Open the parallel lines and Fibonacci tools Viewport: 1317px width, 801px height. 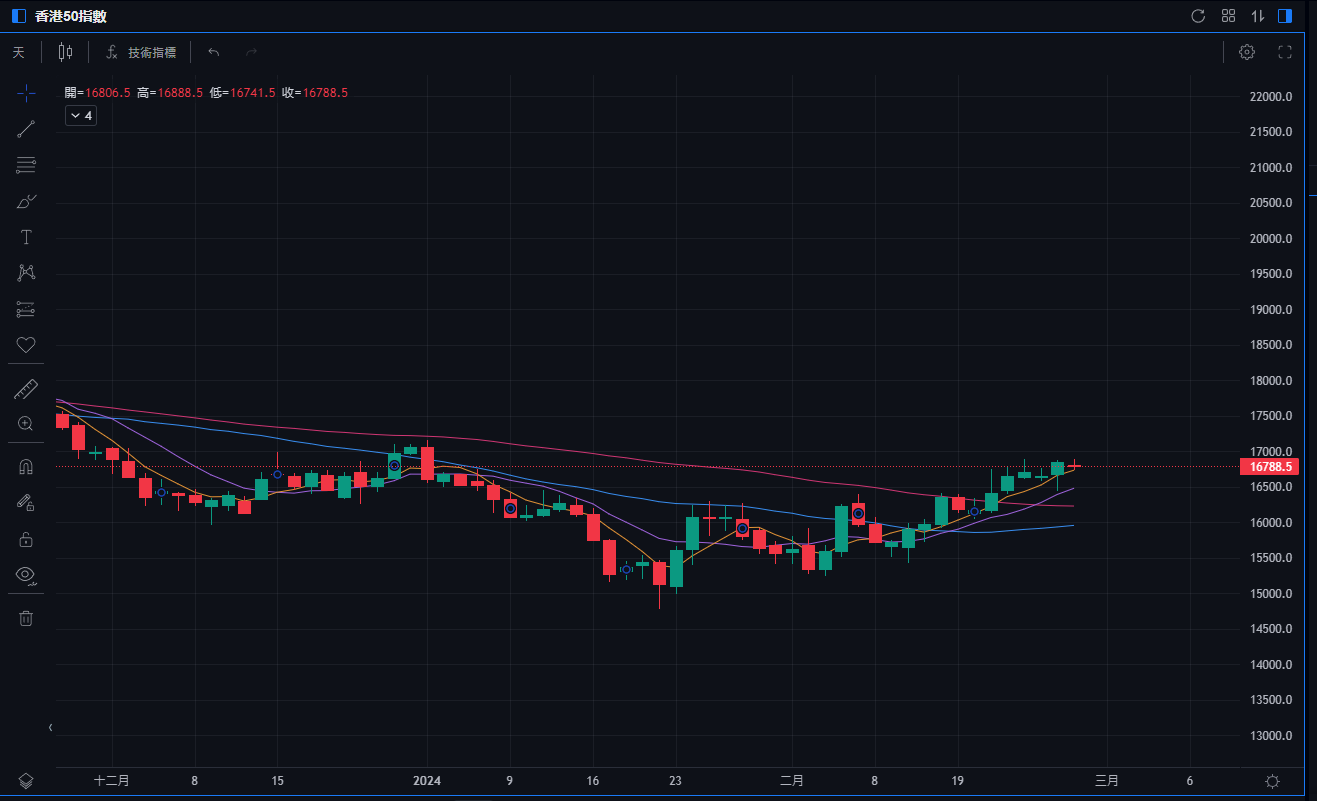coord(26,165)
